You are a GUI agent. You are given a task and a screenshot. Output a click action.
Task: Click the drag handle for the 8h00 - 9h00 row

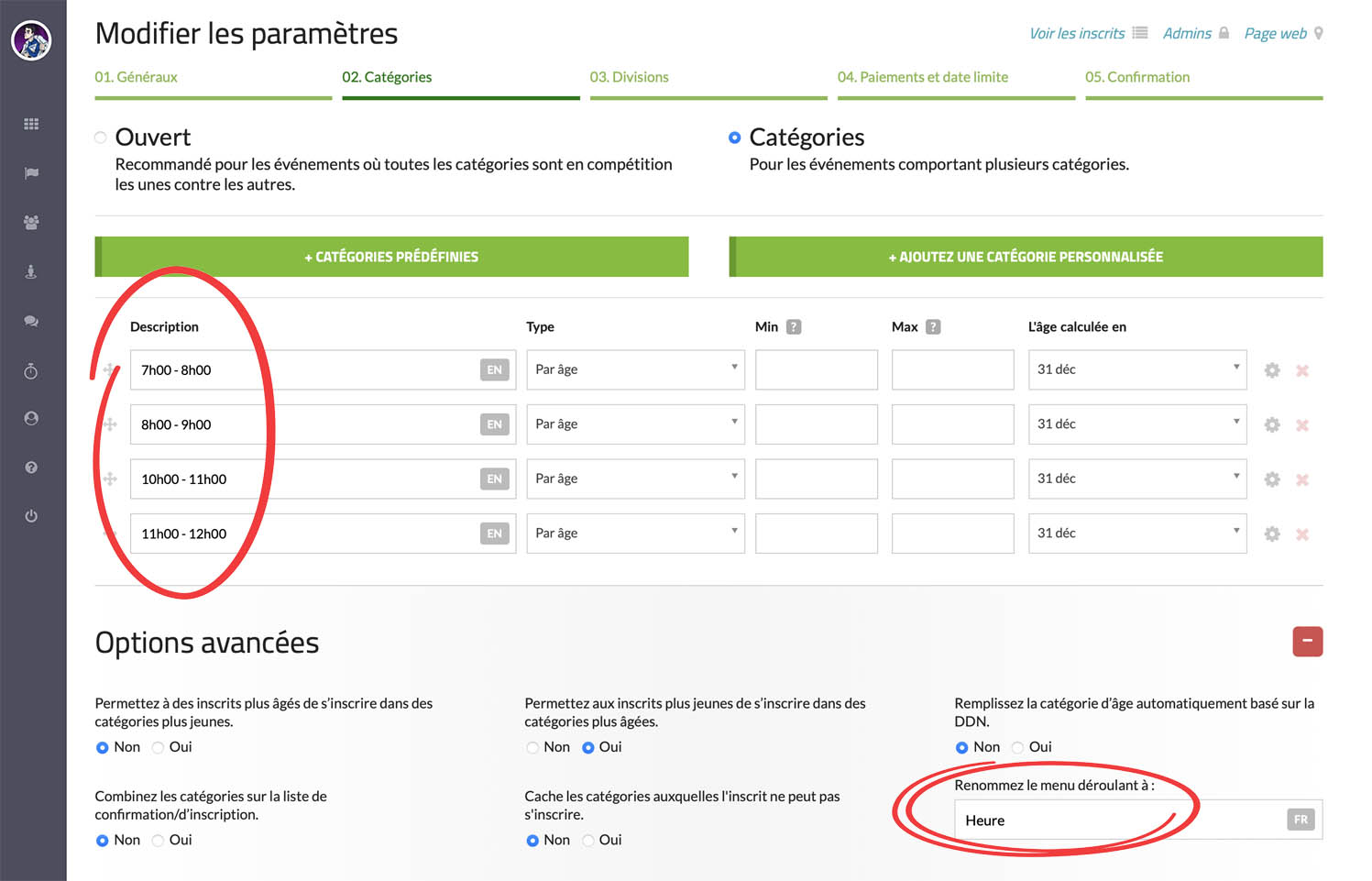(110, 424)
